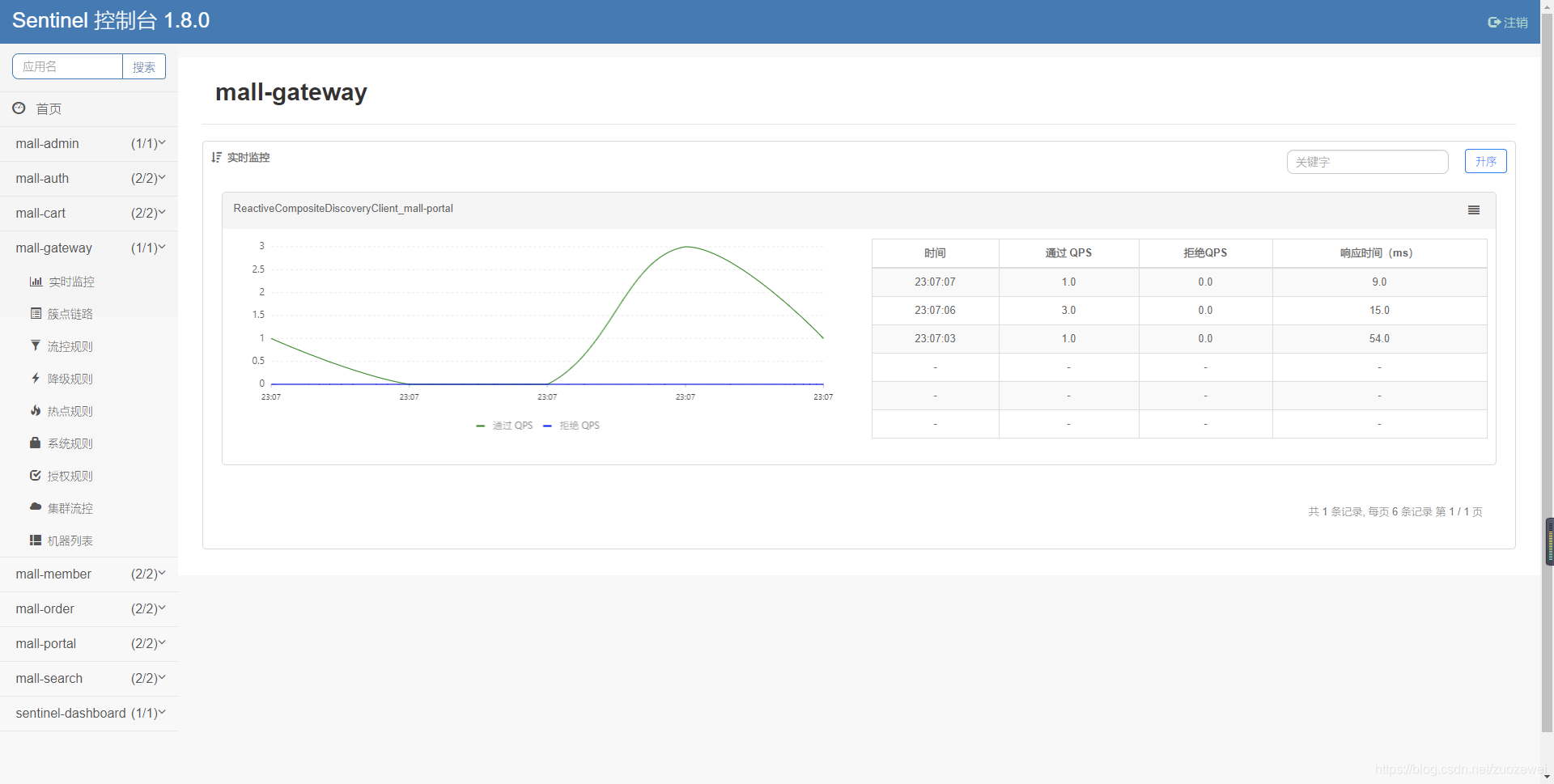
Task: Toggle the blocked QPS legend series
Action: [571, 426]
